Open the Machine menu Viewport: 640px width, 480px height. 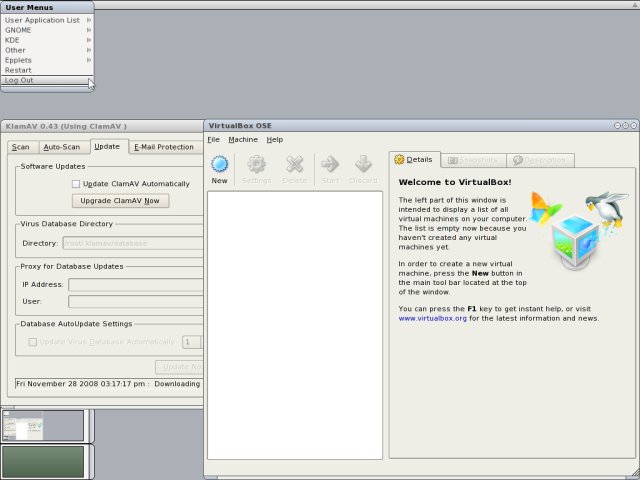tap(243, 140)
